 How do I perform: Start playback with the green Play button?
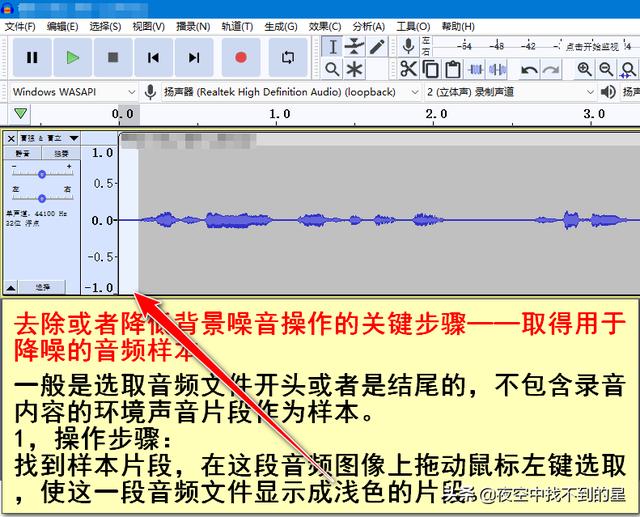[x=73, y=58]
